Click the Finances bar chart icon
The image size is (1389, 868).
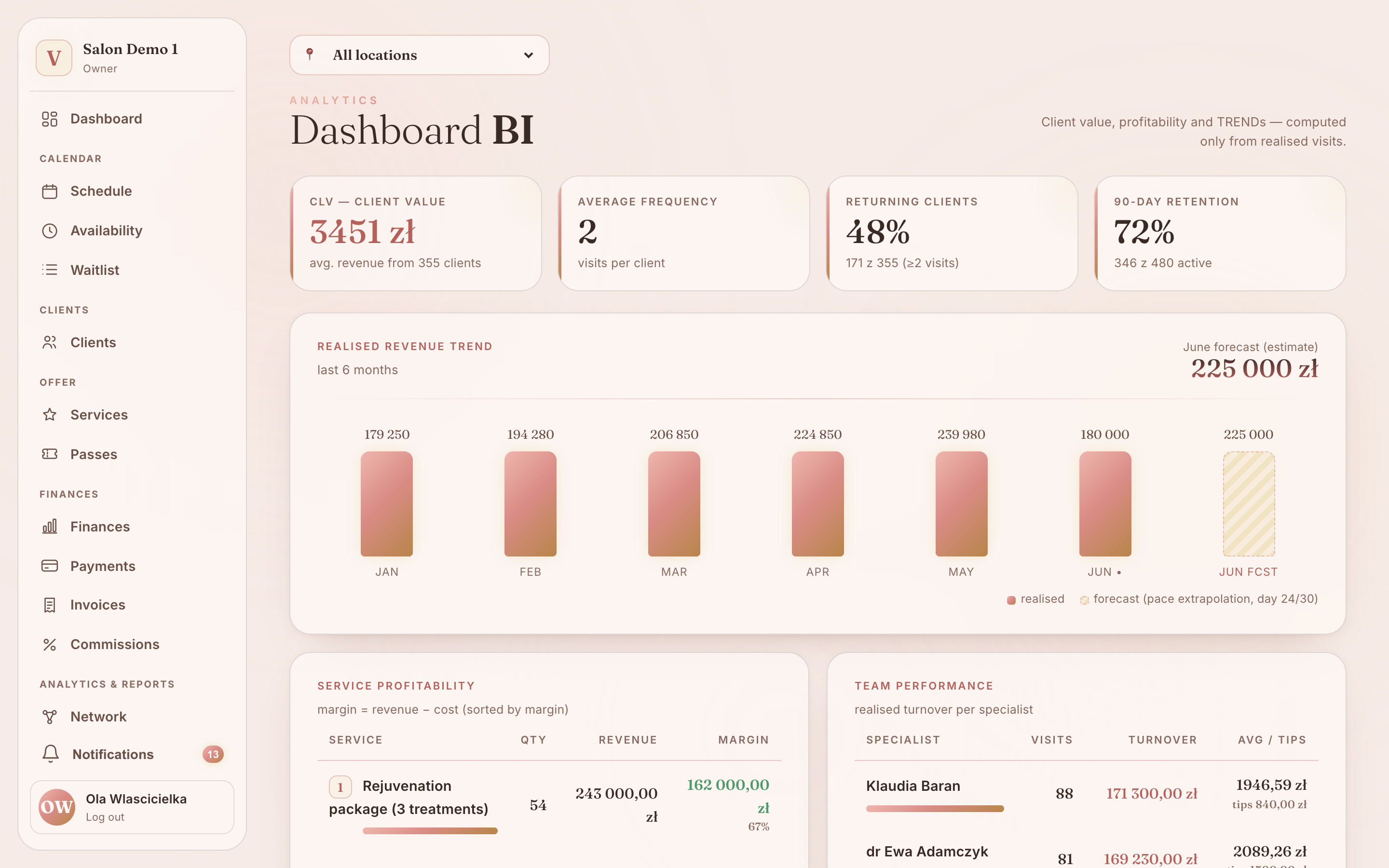click(50, 527)
